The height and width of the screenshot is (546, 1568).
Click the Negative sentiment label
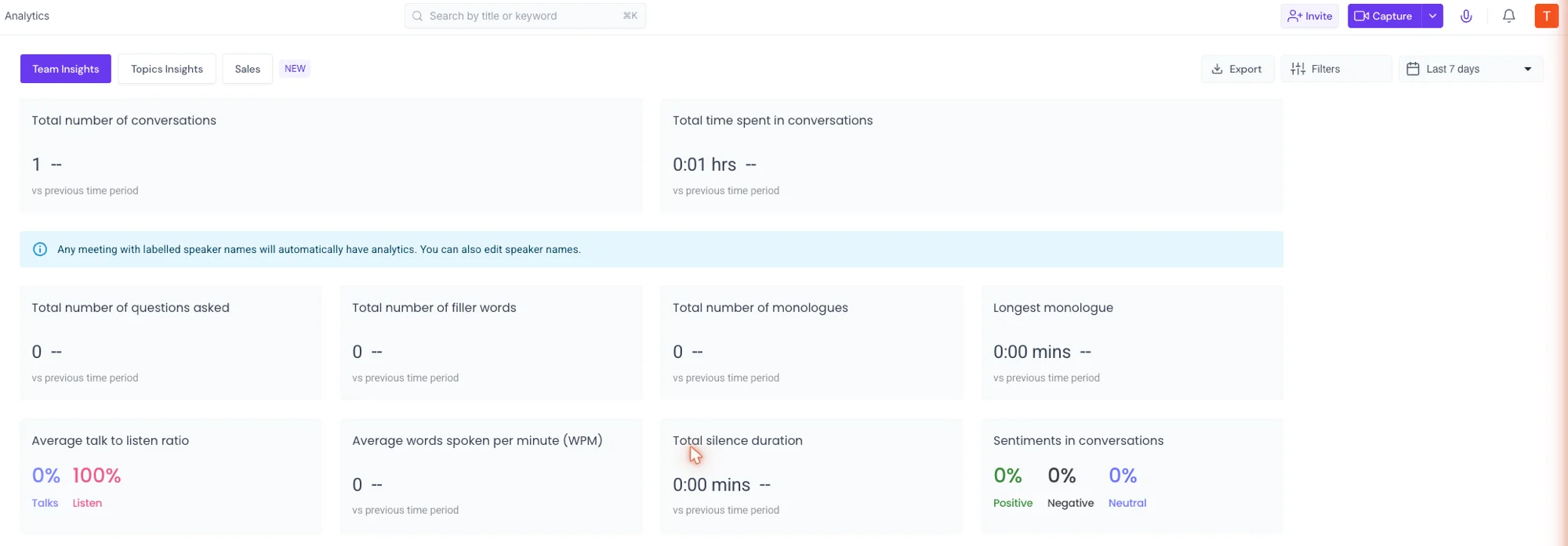(1070, 503)
